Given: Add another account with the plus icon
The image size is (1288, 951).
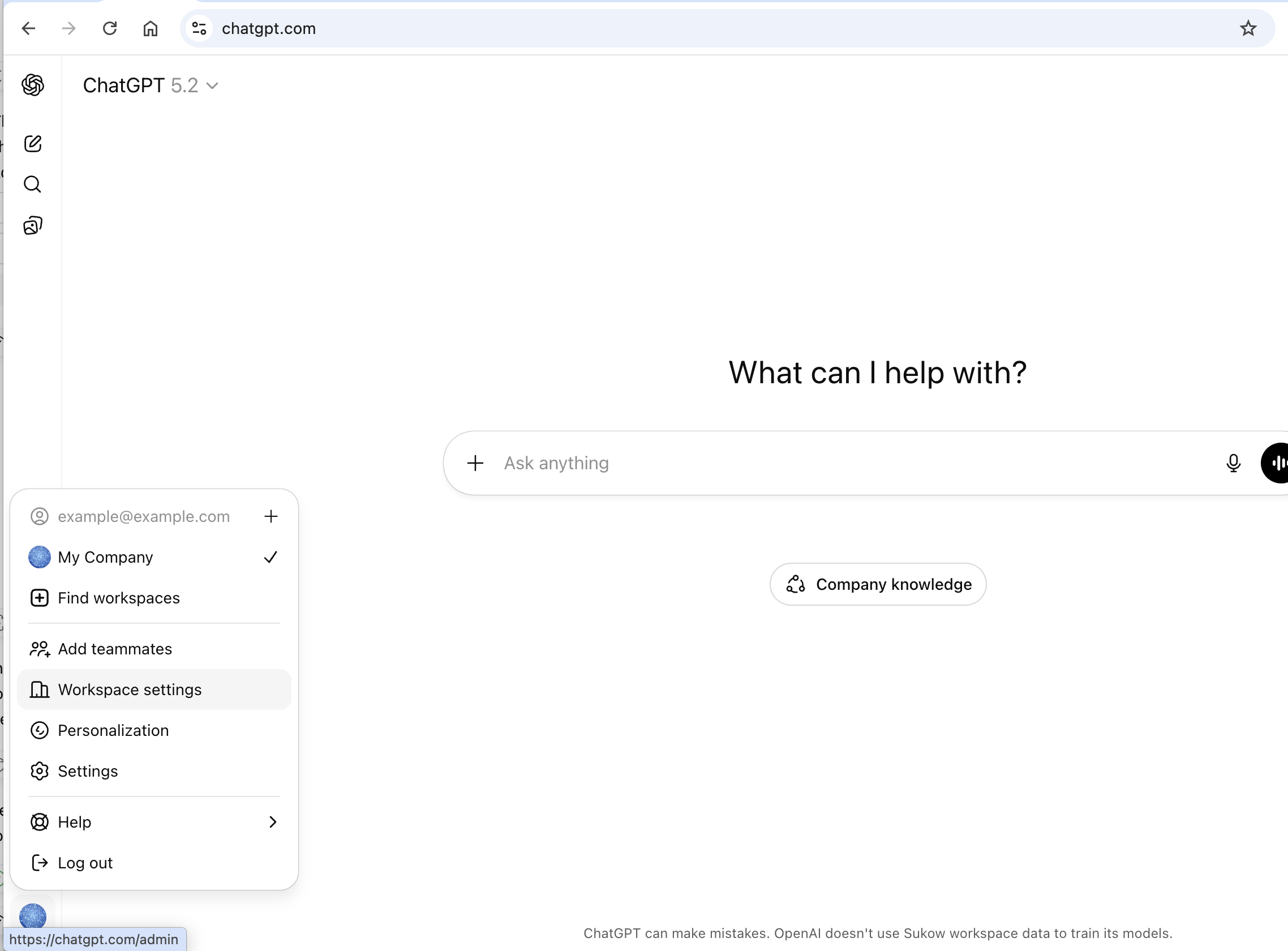Looking at the screenshot, I should pos(271,516).
